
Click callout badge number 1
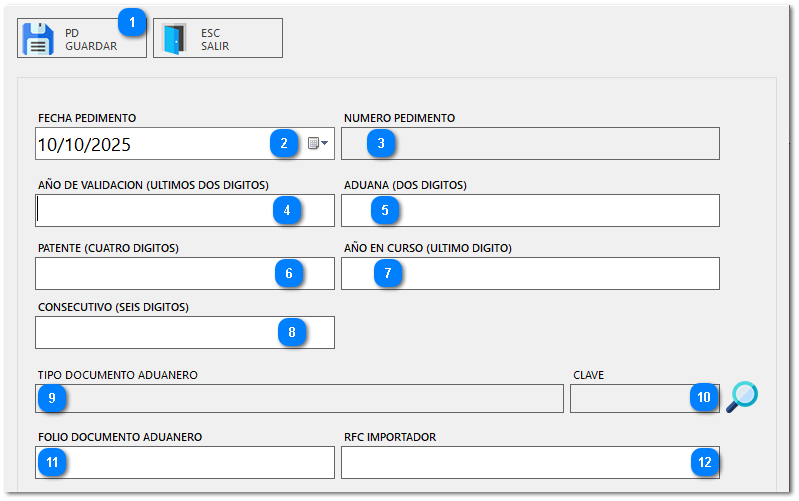pyautogui.click(x=131, y=20)
